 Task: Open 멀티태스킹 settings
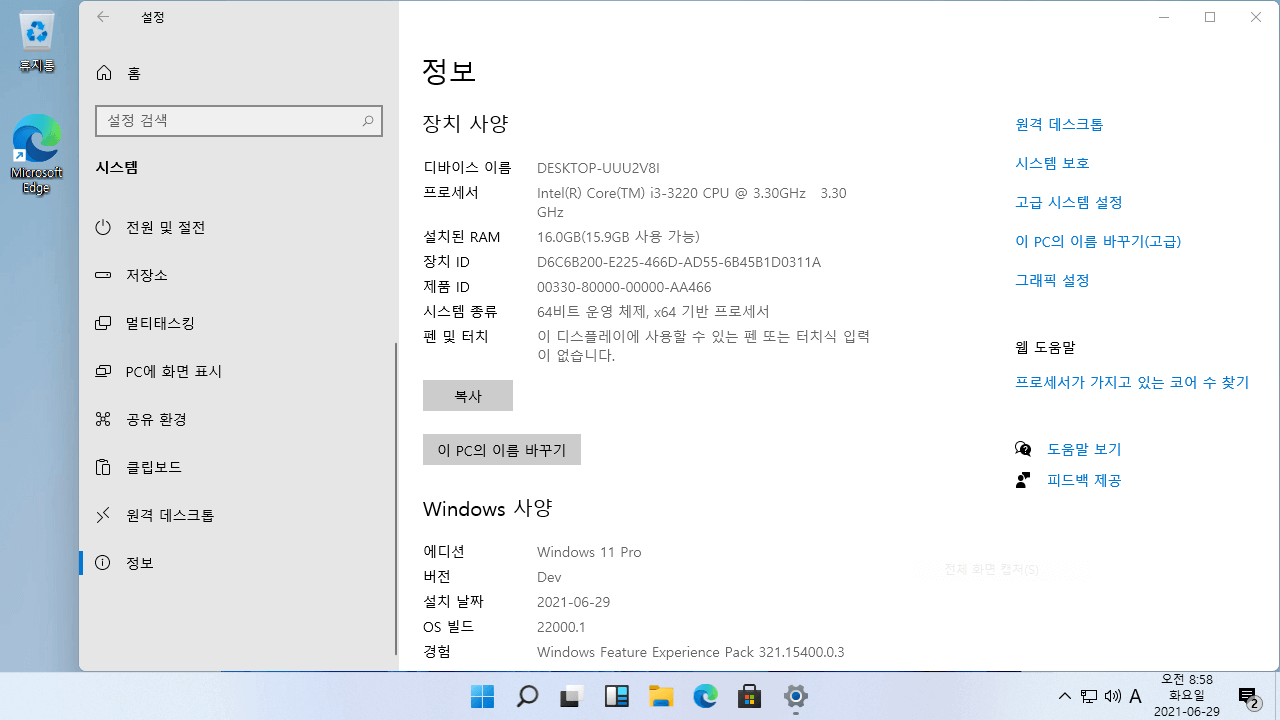click(x=238, y=323)
